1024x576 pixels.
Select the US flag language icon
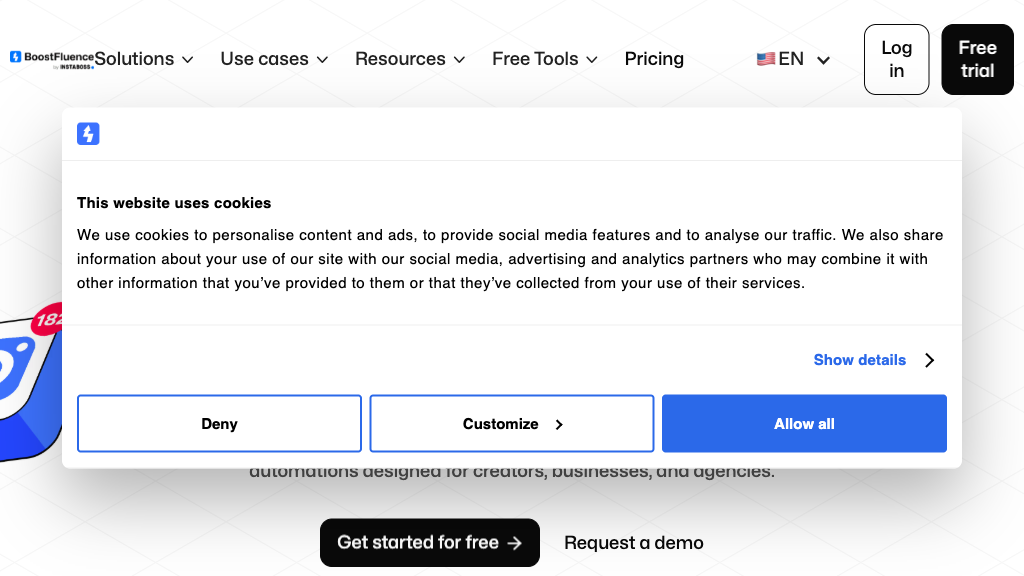coord(766,59)
